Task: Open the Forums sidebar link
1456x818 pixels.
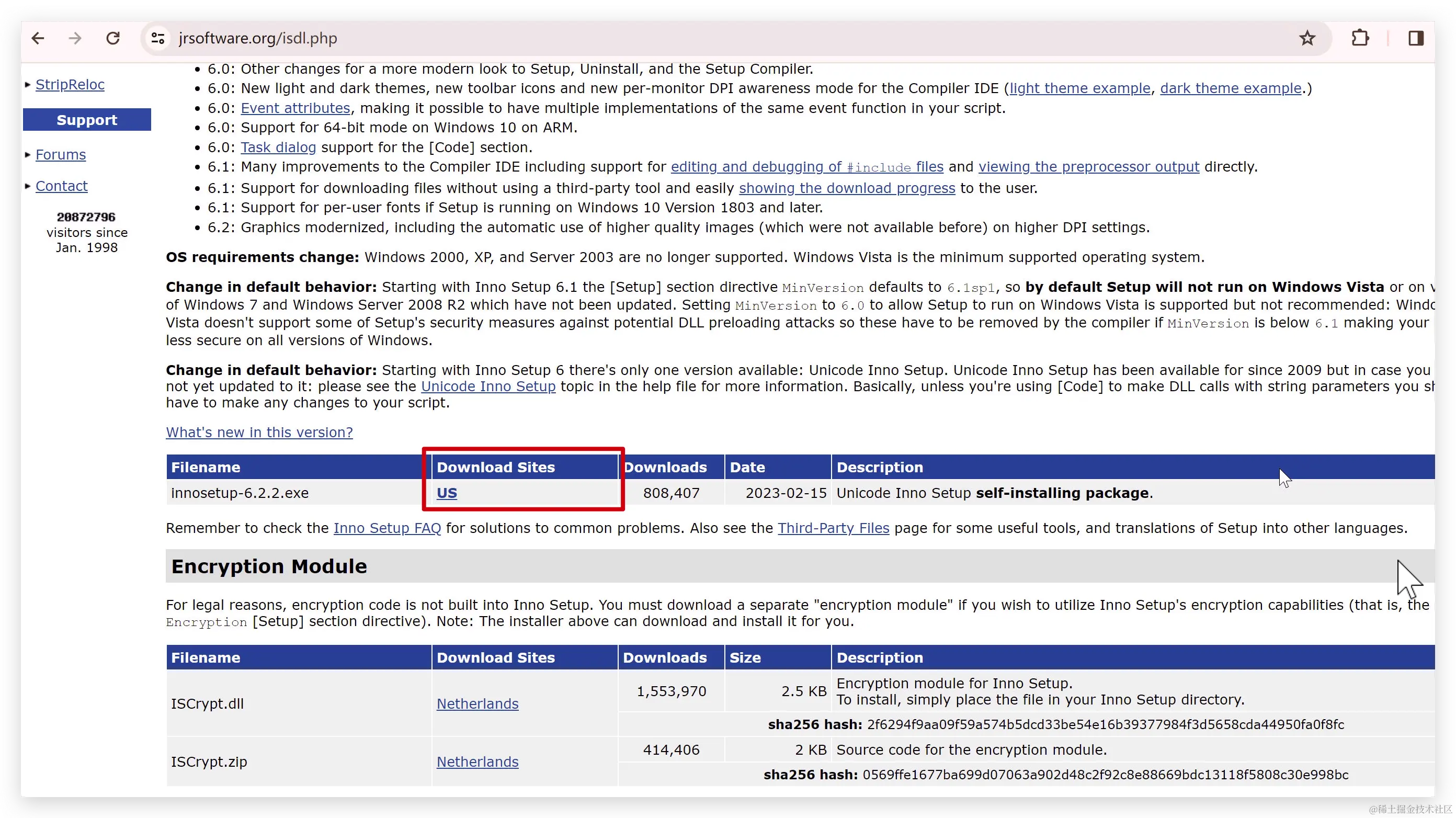Action: click(61, 155)
